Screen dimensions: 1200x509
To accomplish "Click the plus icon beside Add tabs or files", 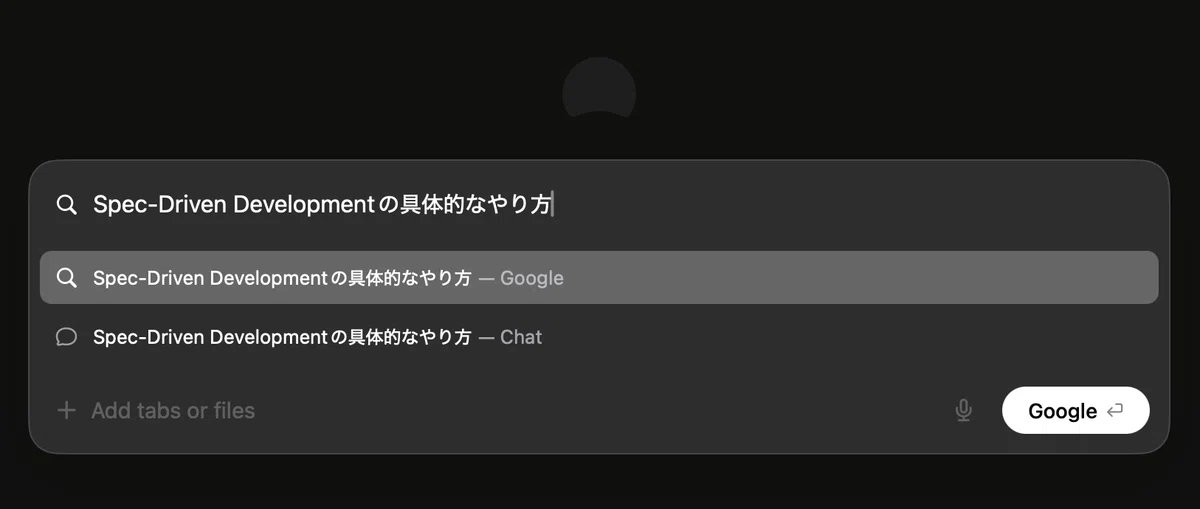I will (66, 410).
